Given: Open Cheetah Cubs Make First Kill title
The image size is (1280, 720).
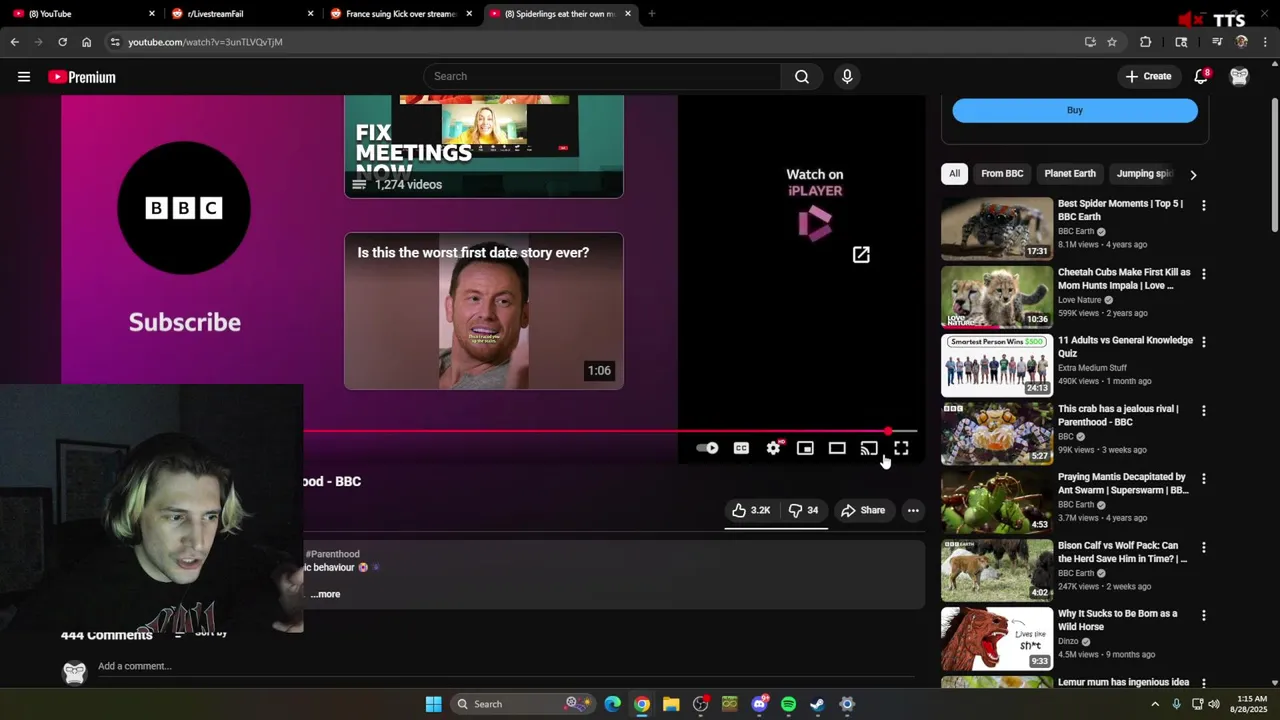Looking at the screenshot, I should coord(1124,278).
